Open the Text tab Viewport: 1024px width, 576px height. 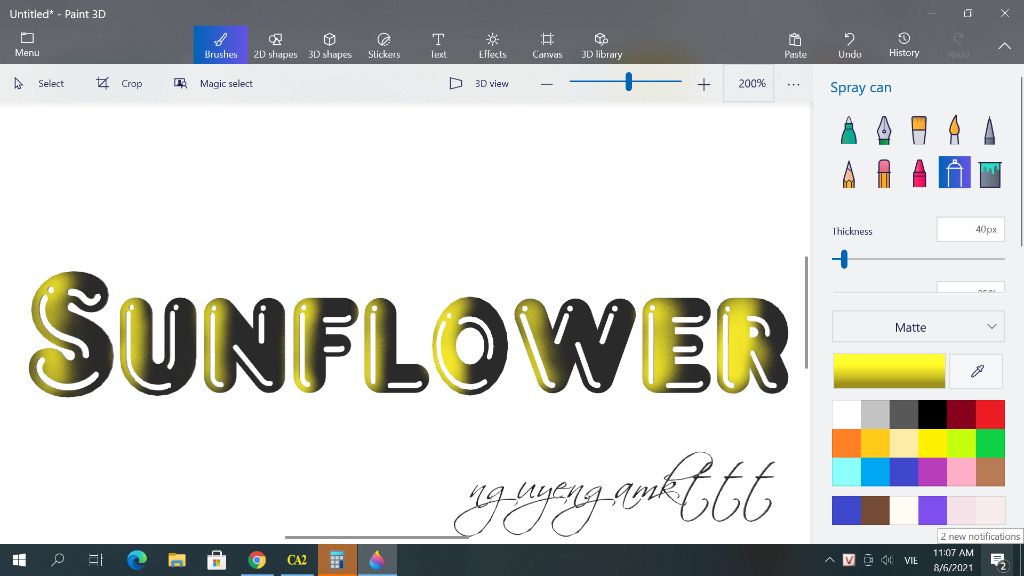[x=438, y=45]
